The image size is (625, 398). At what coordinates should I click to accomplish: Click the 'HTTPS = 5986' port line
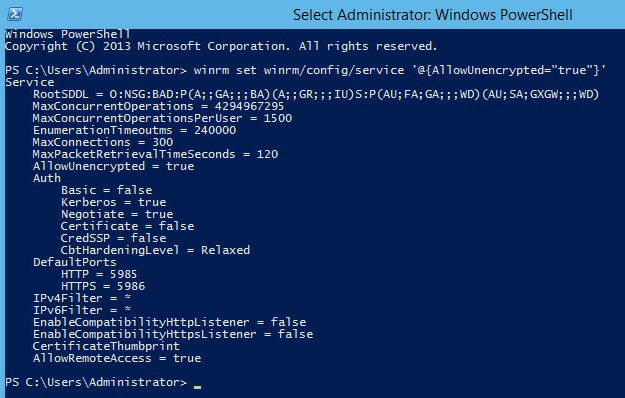103,286
